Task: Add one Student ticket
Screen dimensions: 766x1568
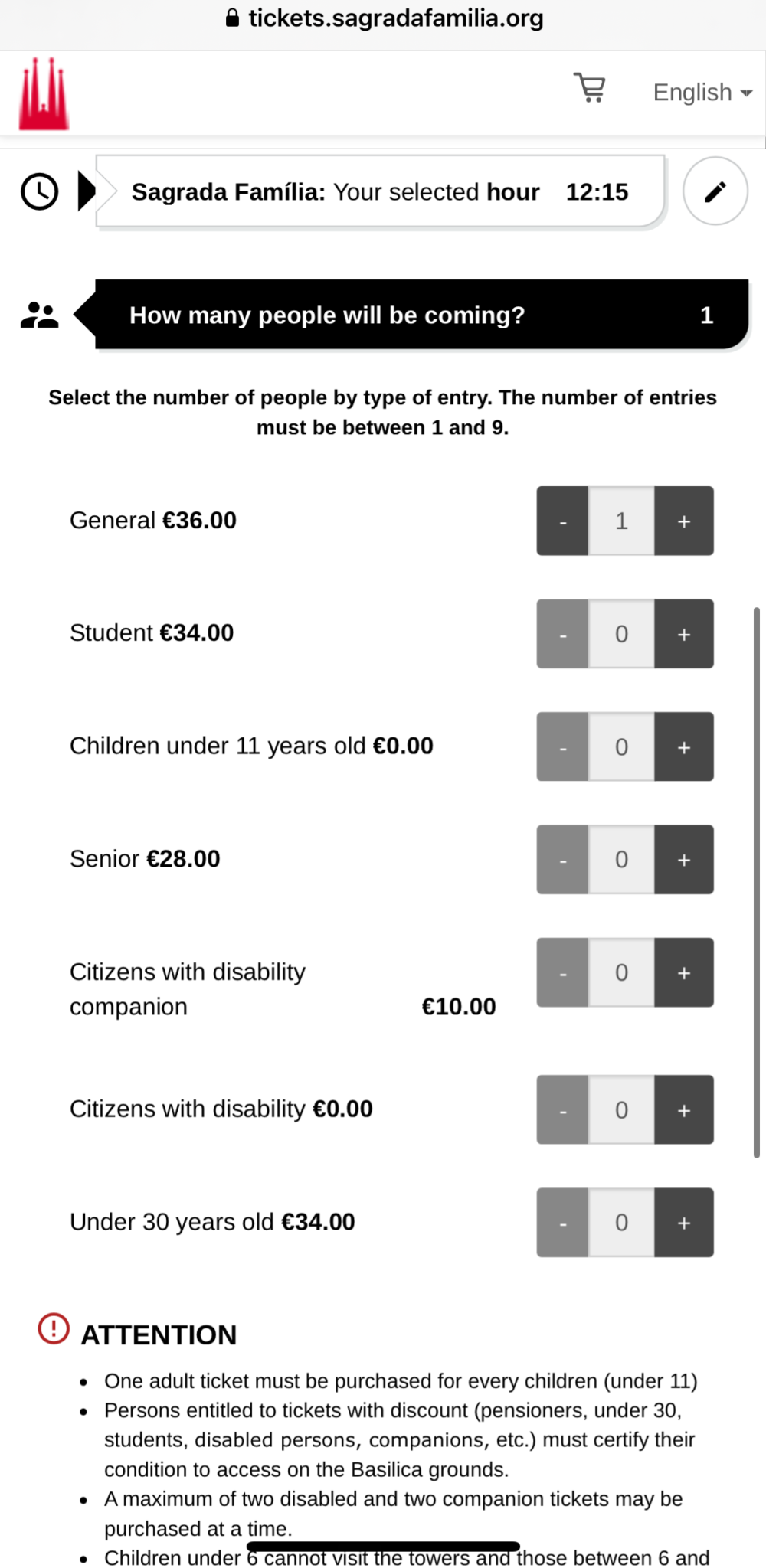Action: point(684,634)
